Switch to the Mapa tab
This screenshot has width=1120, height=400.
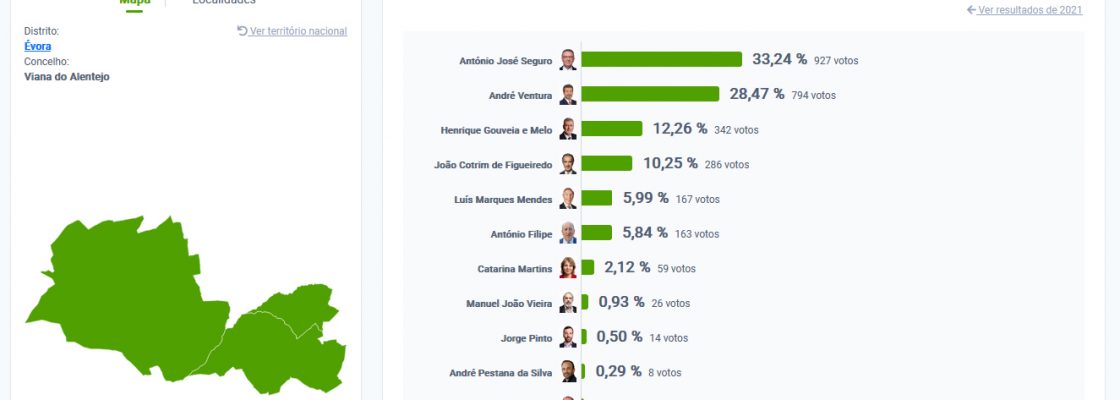[135, 3]
